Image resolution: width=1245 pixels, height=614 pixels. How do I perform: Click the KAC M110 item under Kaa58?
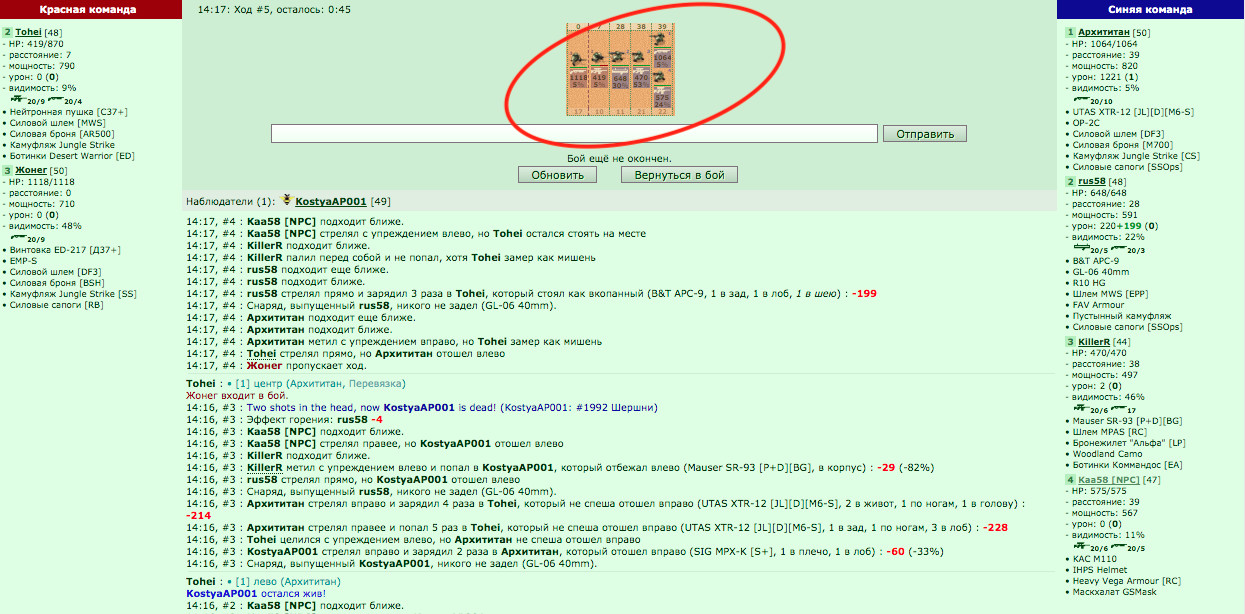1095,559
